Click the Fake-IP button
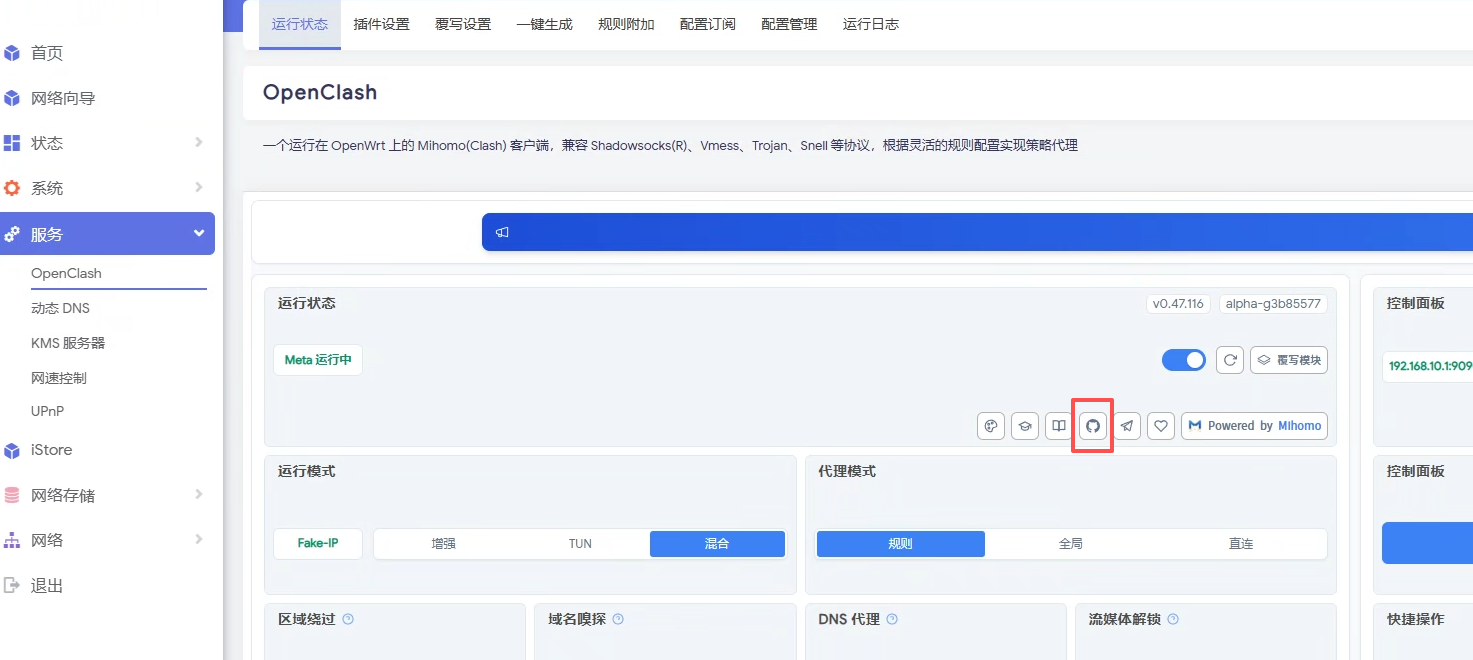 click(318, 544)
